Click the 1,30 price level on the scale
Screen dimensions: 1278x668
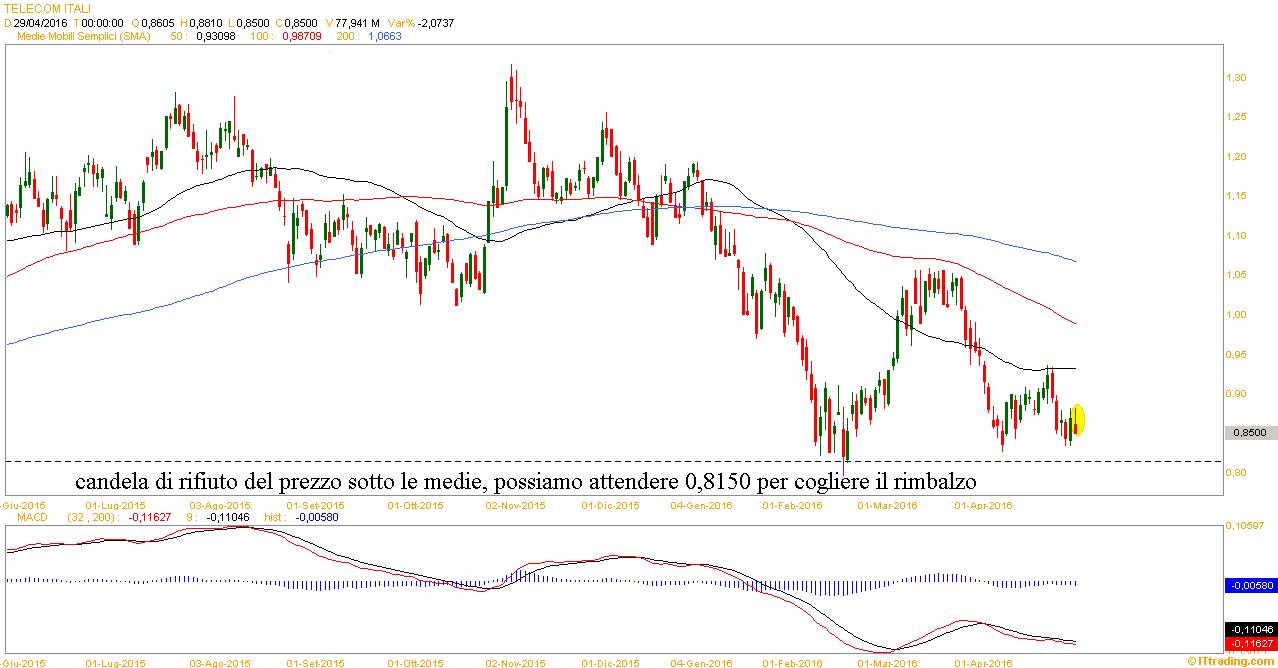1236,77
